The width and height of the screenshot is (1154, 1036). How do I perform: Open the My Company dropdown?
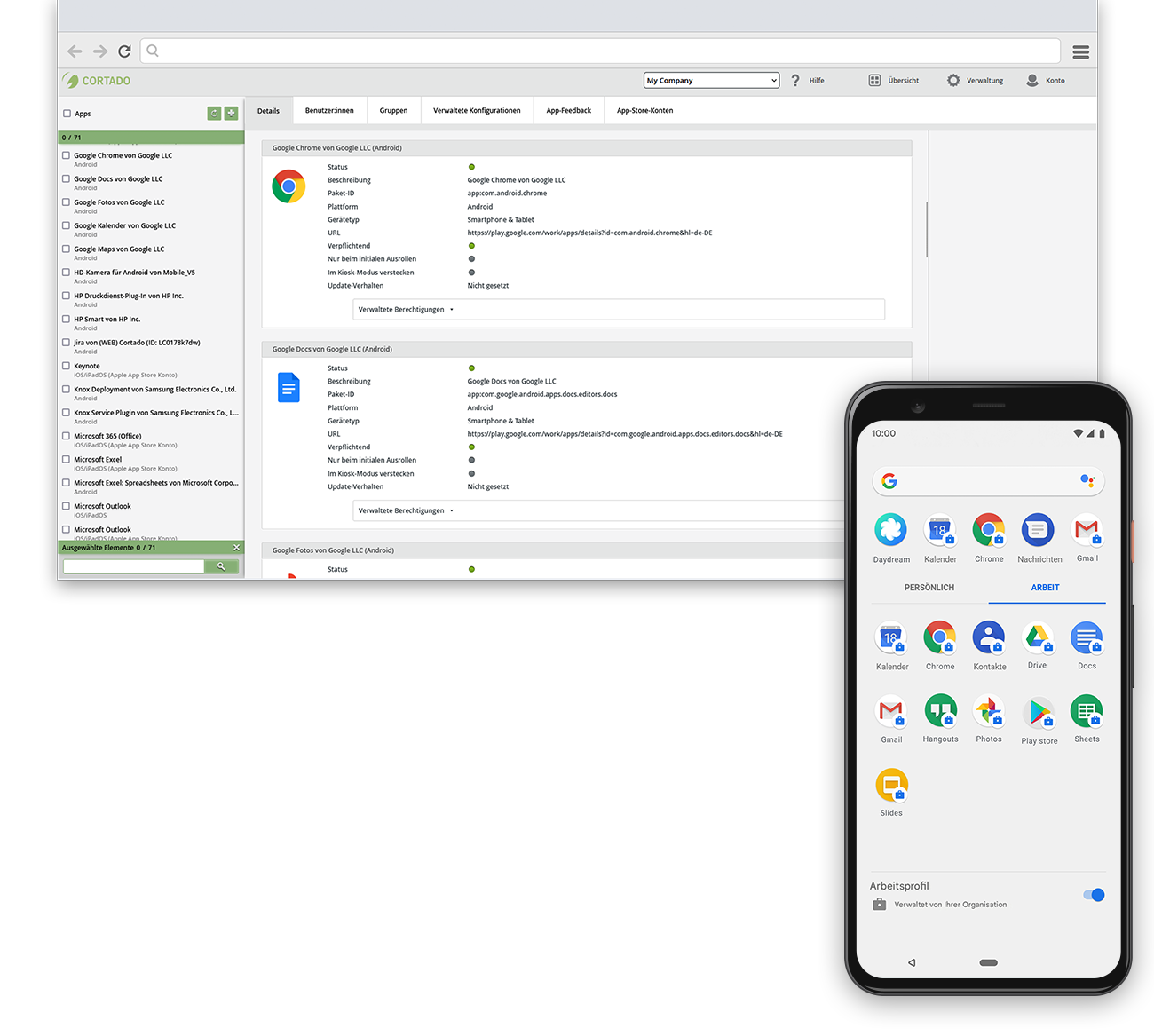(711, 81)
